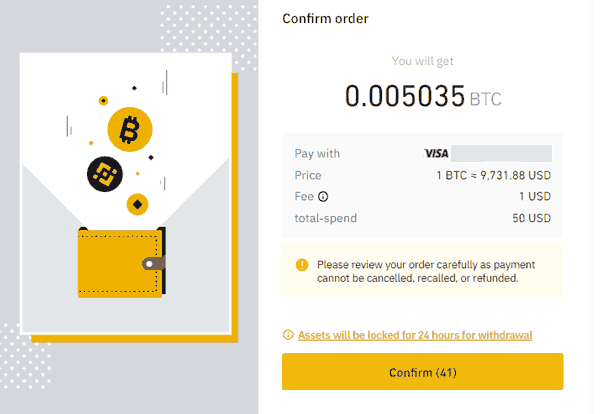Viewport: 600px width, 414px height.
Task: Click the payment cannot be cancelled warning text
Action: [x=426, y=271]
